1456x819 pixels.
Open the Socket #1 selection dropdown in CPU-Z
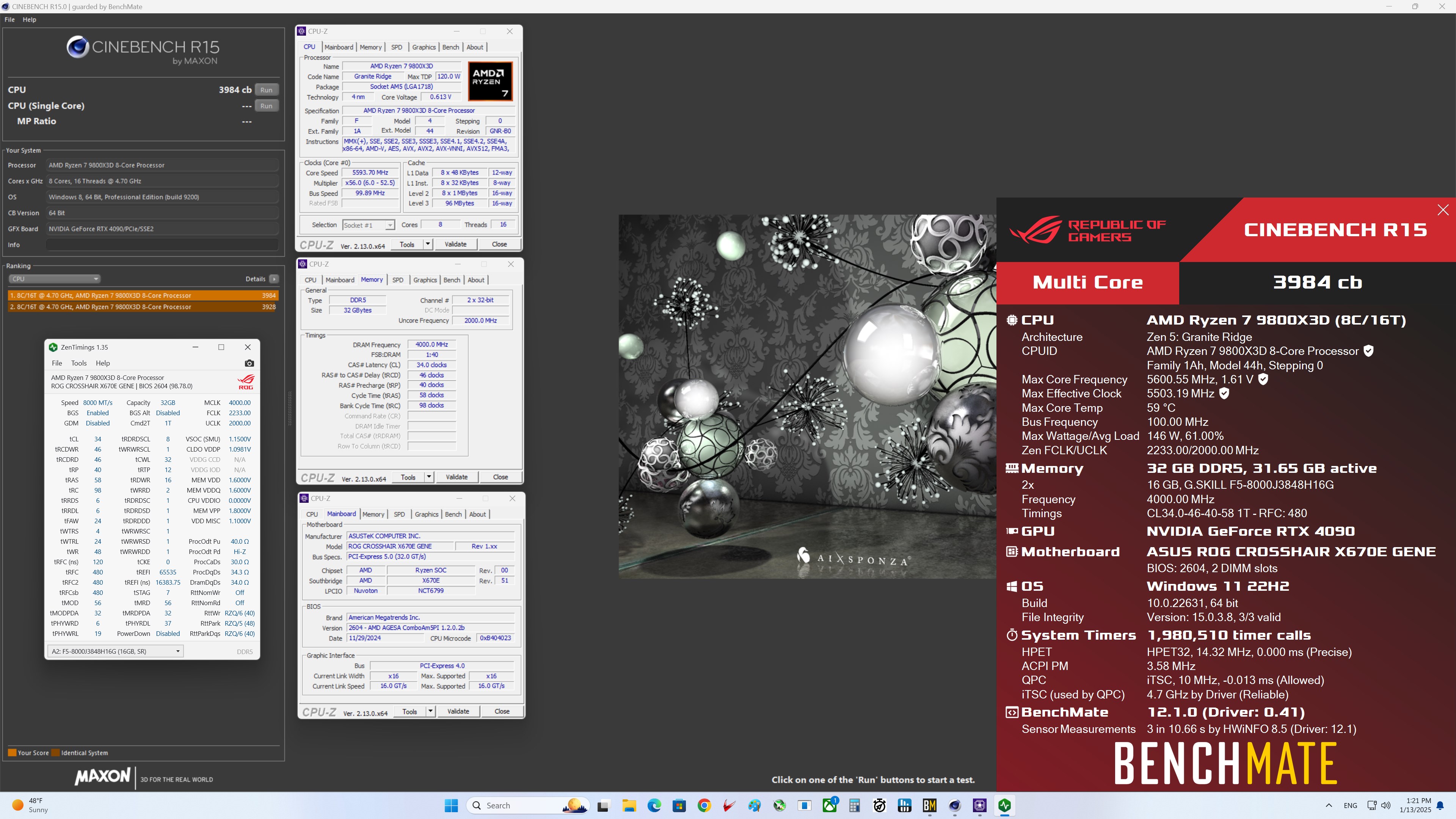pos(369,225)
